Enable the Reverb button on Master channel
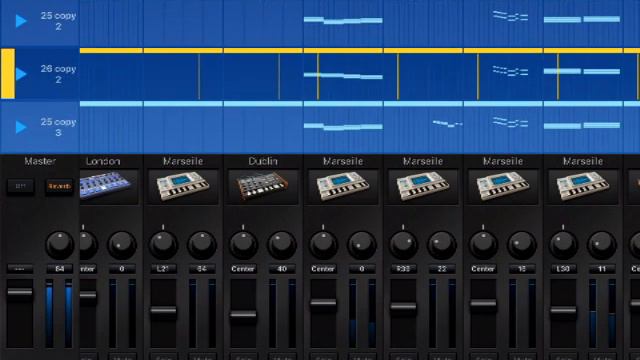This screenshot has height=360, width=640. pyautogui.click(x=59, y=187)
